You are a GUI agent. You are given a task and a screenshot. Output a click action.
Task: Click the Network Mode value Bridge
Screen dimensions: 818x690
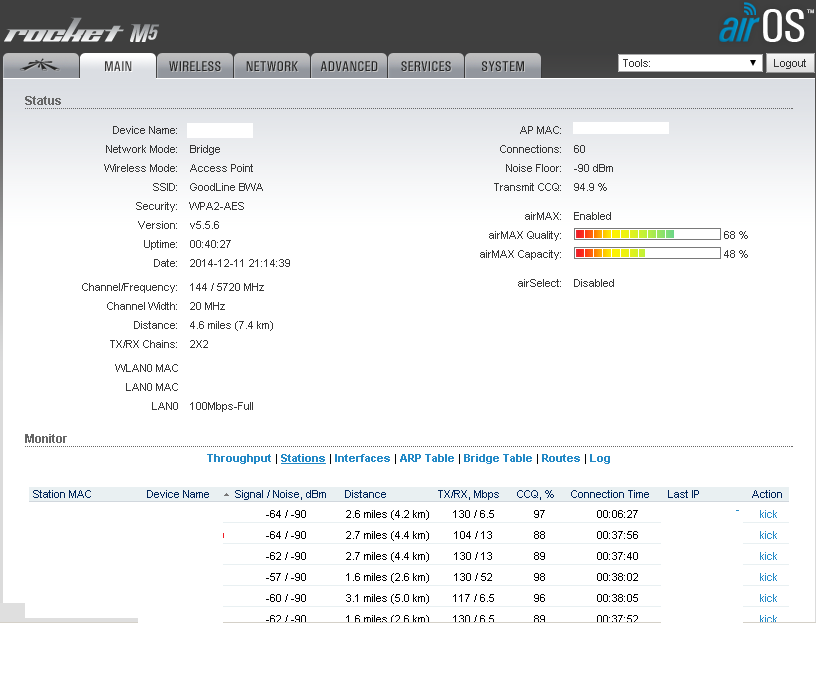point(204,149)
